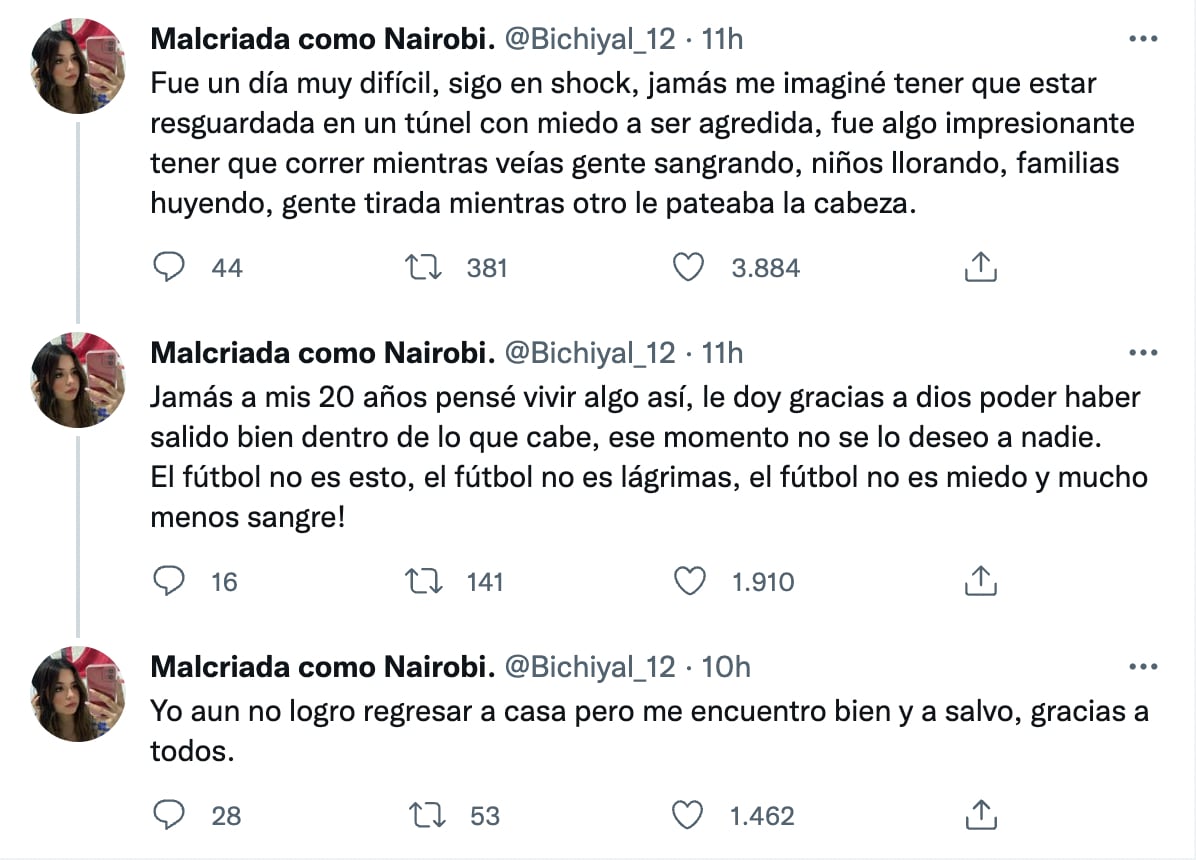This screenshot has width=1196, height=860.
Task: Toggle like on the second tweet
Action: pos(690,580)
